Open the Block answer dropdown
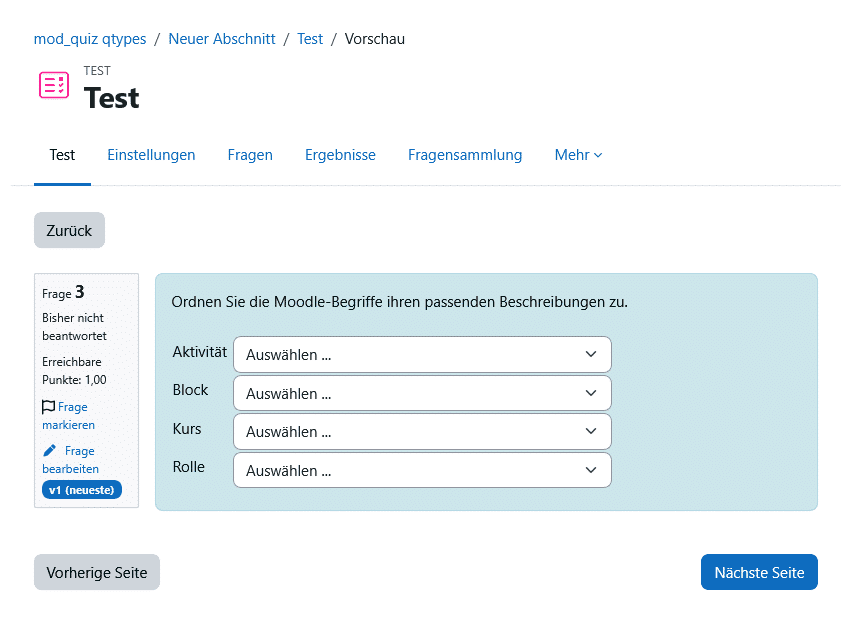This screenshot has height=635, width=846. point(422,393)
